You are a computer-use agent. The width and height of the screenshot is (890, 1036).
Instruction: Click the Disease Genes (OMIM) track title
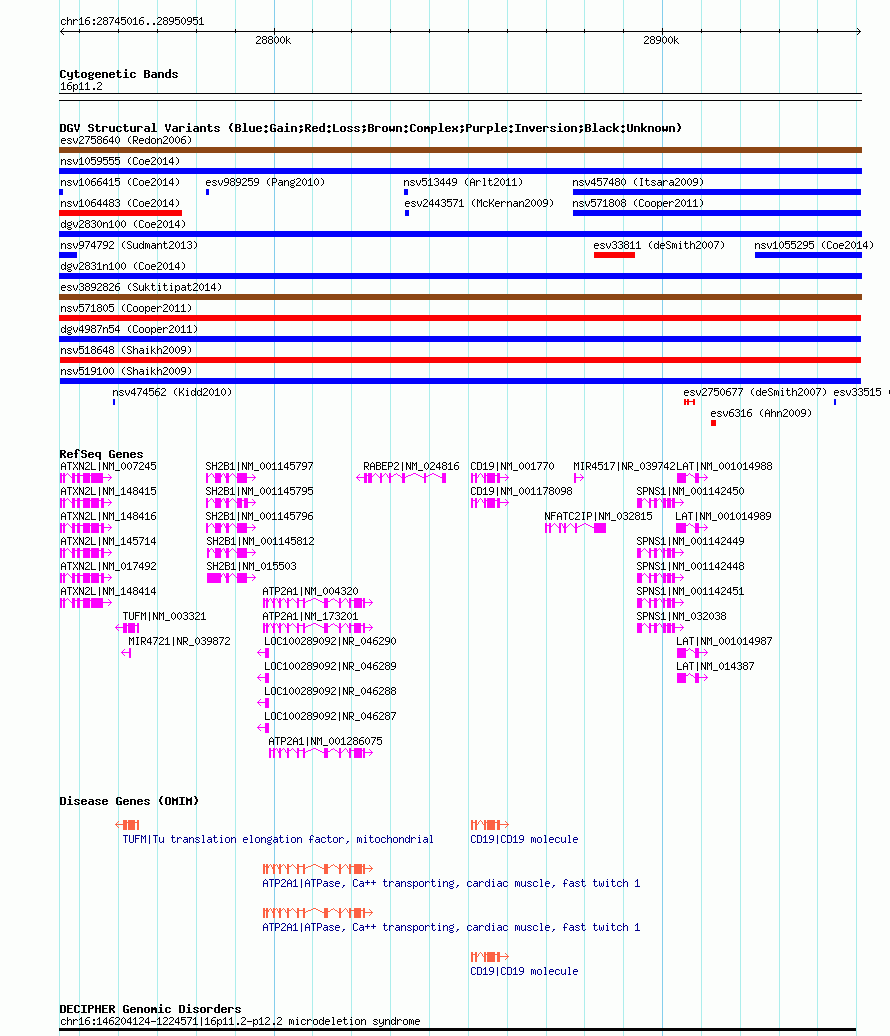(x=129, y=801)
